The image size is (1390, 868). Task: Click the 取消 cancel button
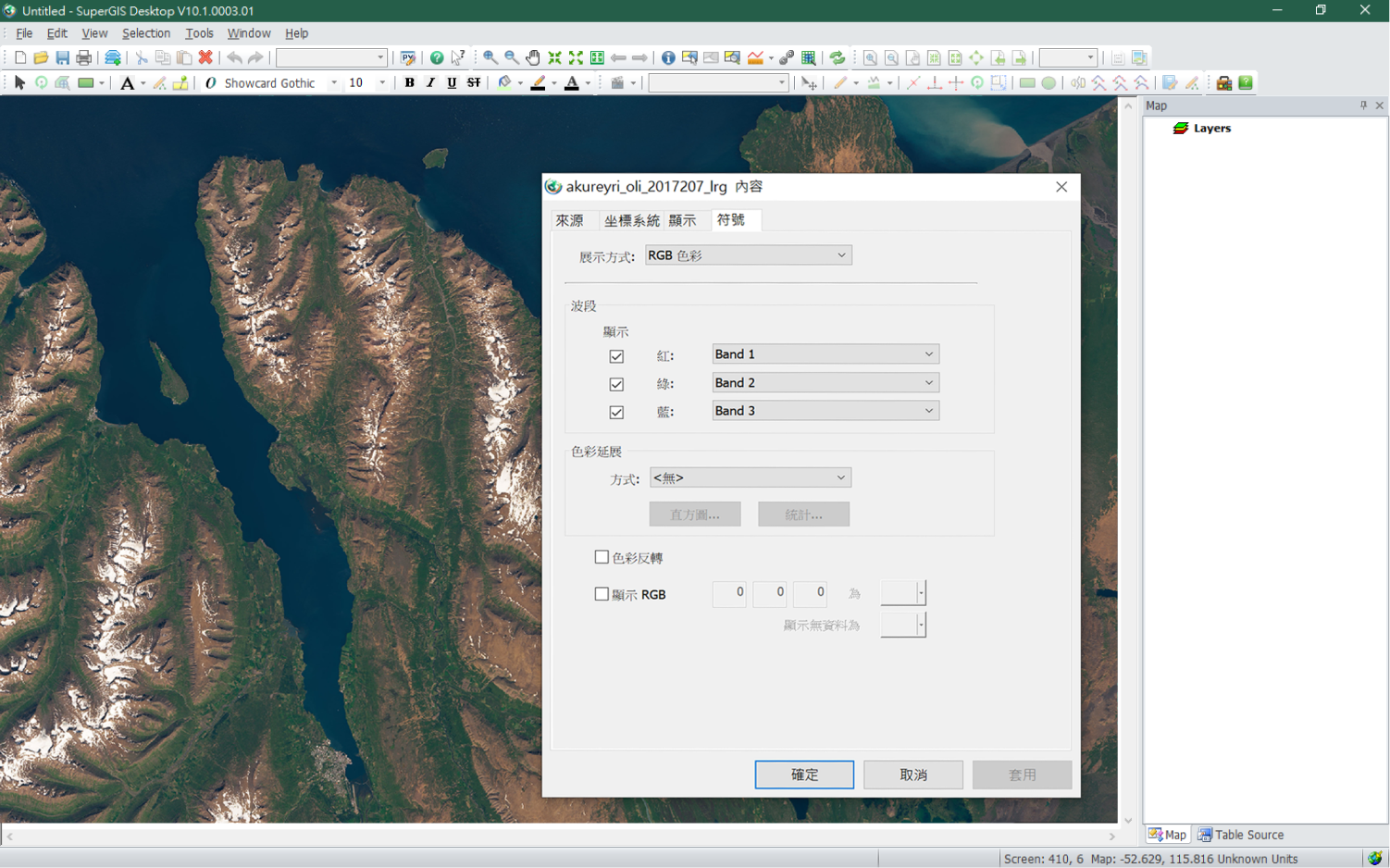click(x=912, y=775)
